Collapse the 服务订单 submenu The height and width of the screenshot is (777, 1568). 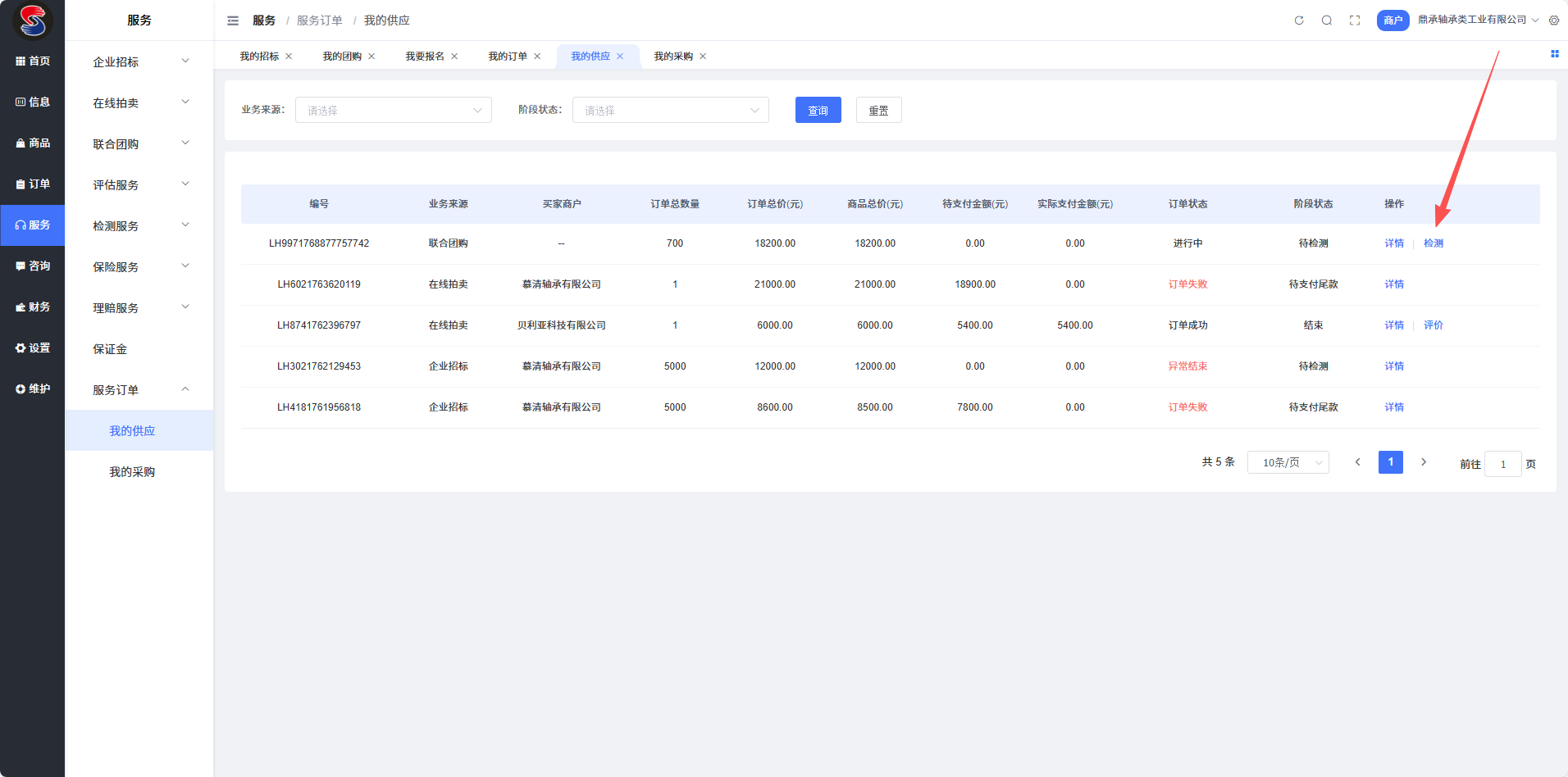(x=139, y=390)
